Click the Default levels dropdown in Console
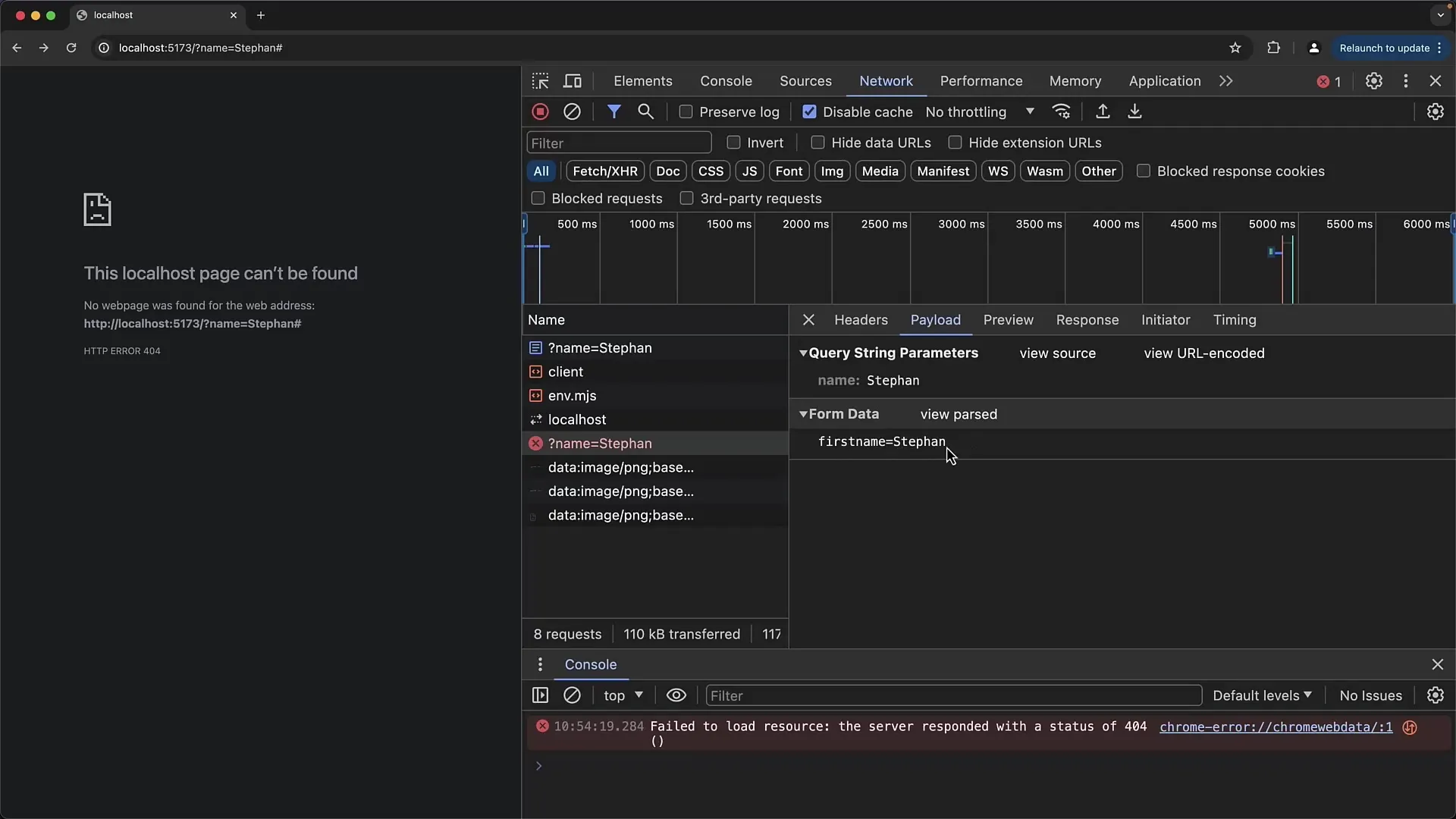Image resolution: width=1456 pixels, height=819 pixels. coord(1262,695)
